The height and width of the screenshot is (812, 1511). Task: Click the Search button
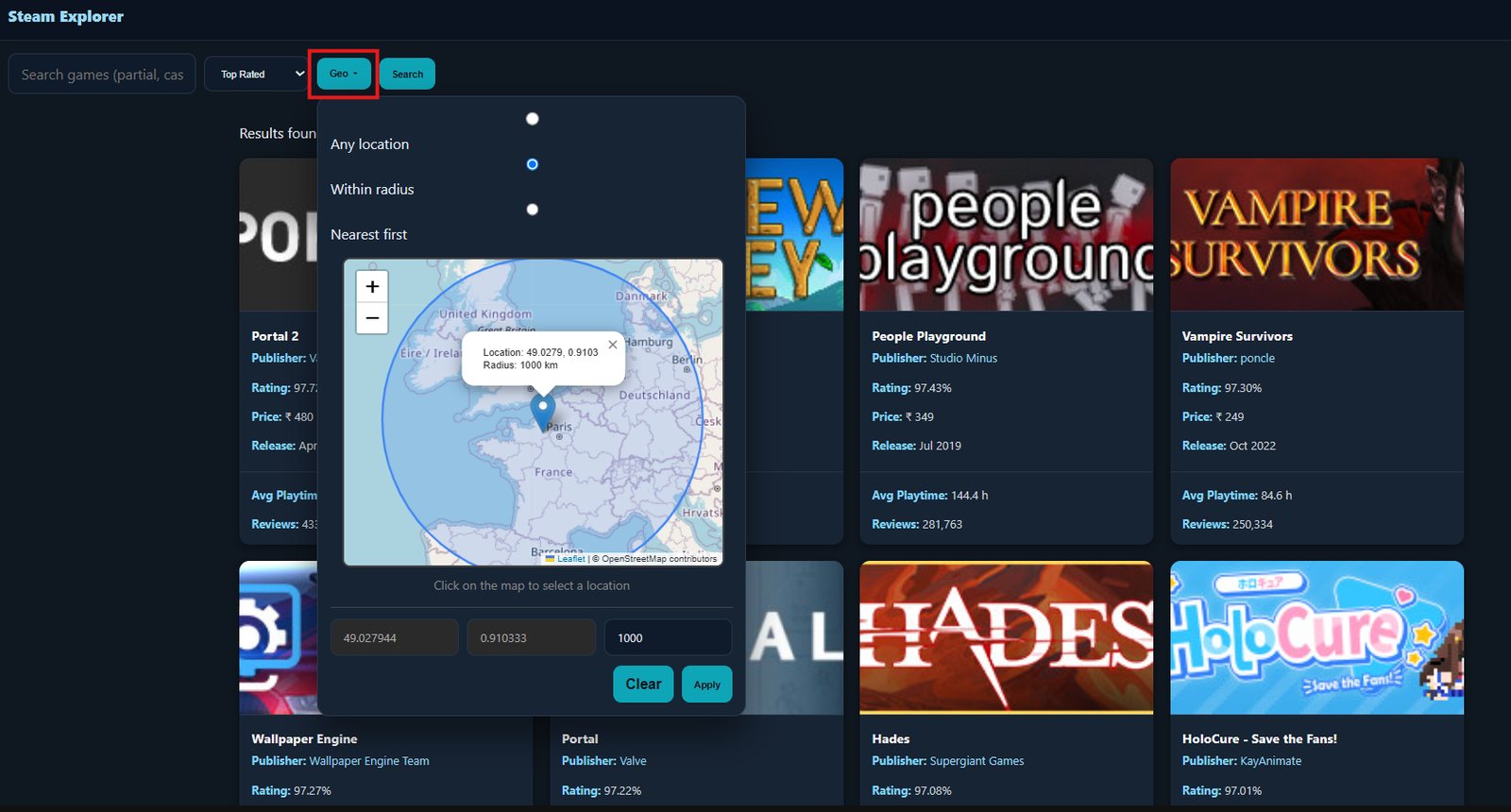[x=407, y=74]
